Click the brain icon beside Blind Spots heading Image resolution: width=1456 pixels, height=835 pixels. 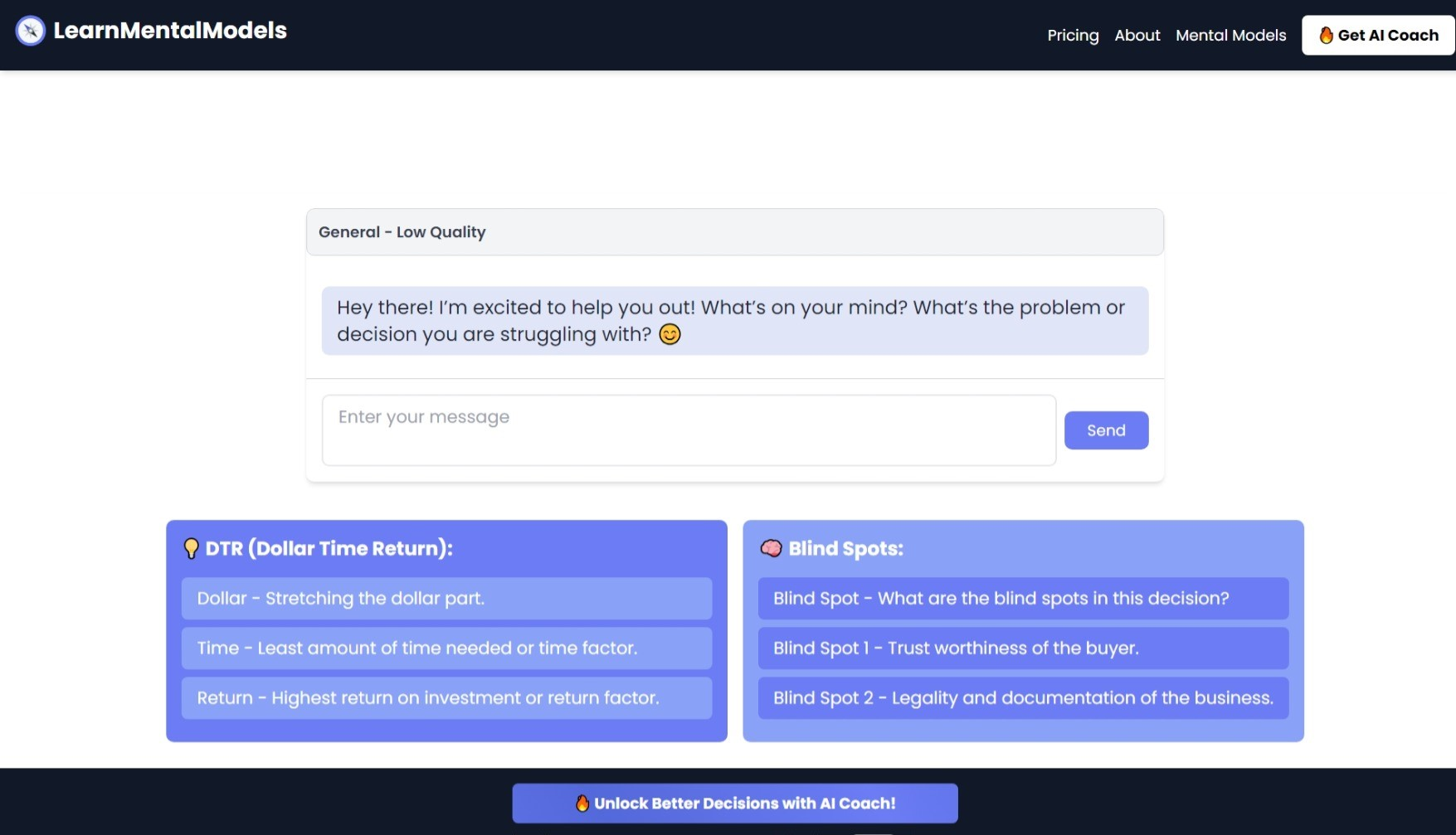pyautogui.click(x=771, y=547)
